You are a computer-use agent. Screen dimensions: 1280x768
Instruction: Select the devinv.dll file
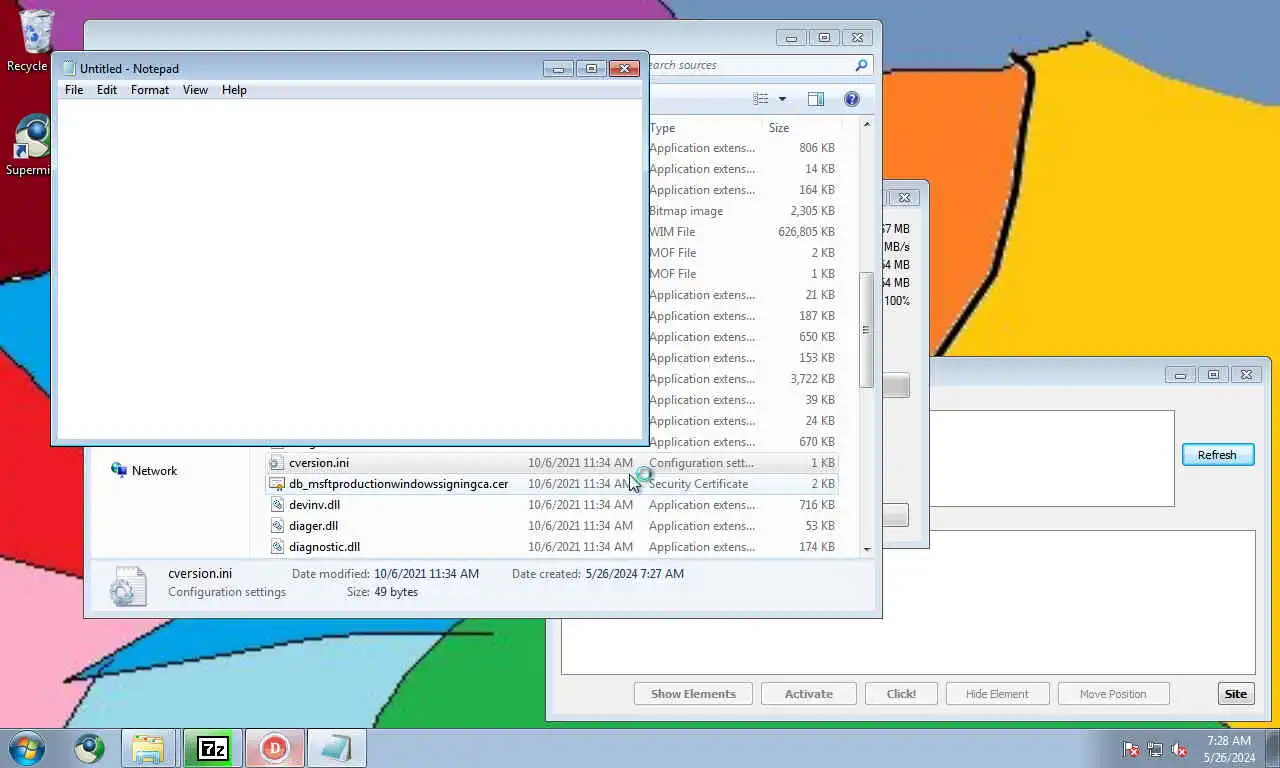pos(553,505)
